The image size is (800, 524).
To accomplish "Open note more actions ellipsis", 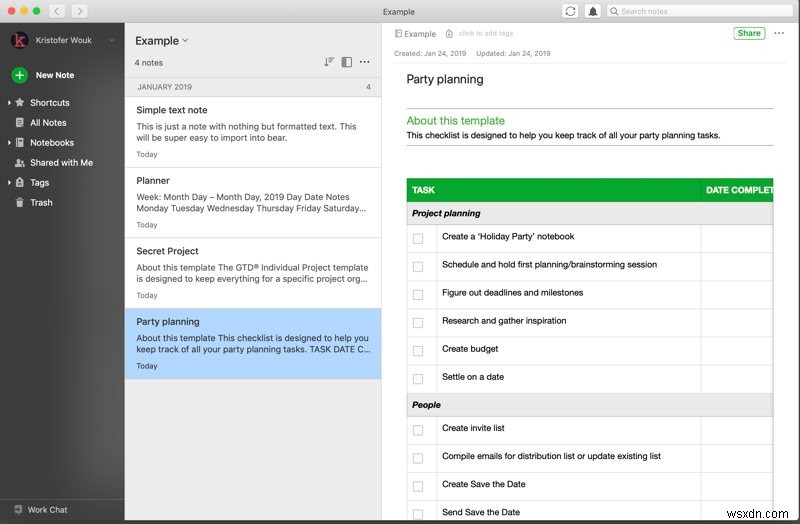I will point(779,33).
